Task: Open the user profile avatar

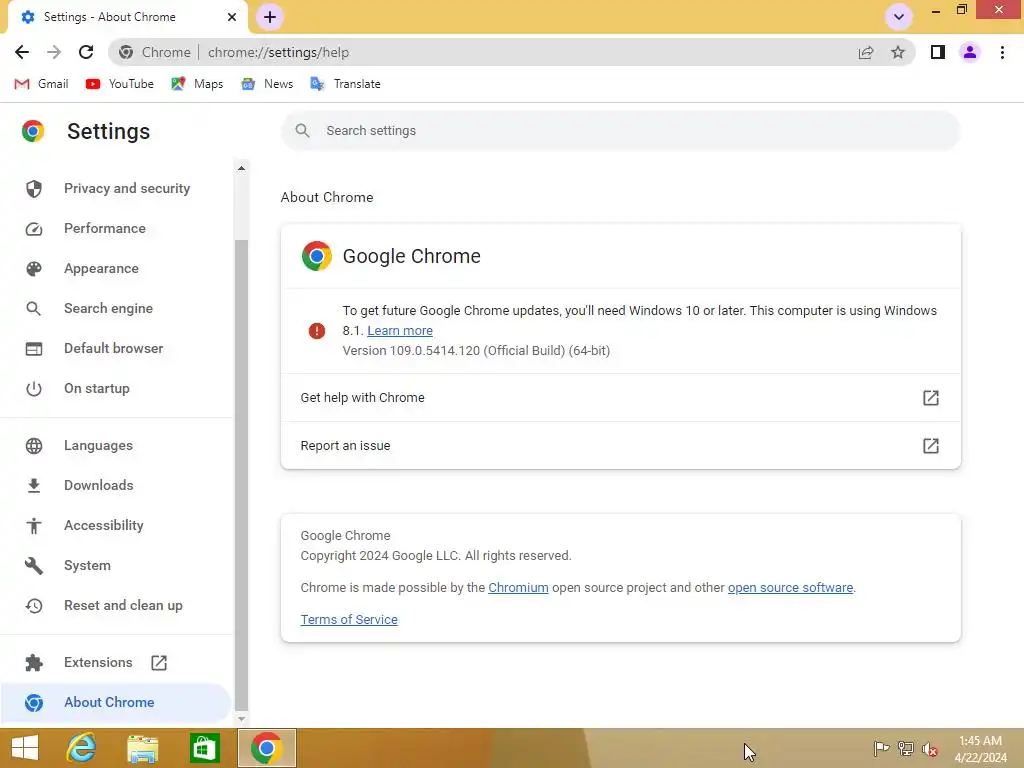Action: coord(970,52)
